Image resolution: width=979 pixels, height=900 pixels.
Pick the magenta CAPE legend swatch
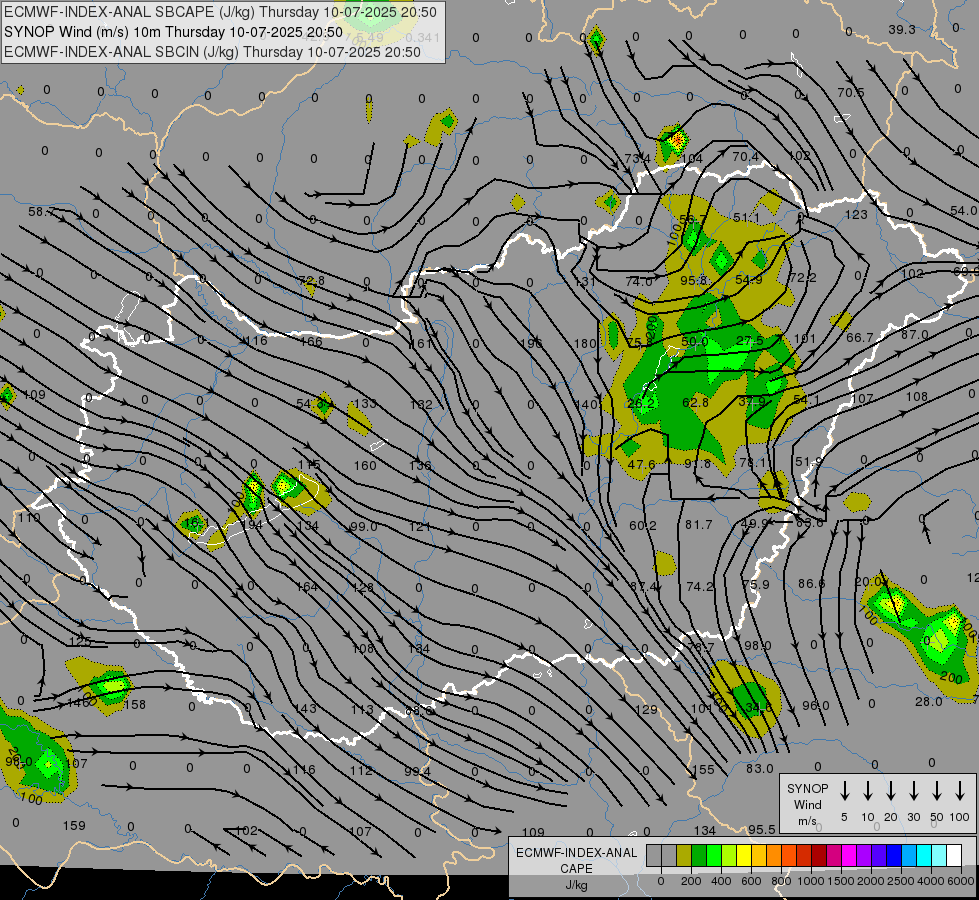tap(849, 856)
